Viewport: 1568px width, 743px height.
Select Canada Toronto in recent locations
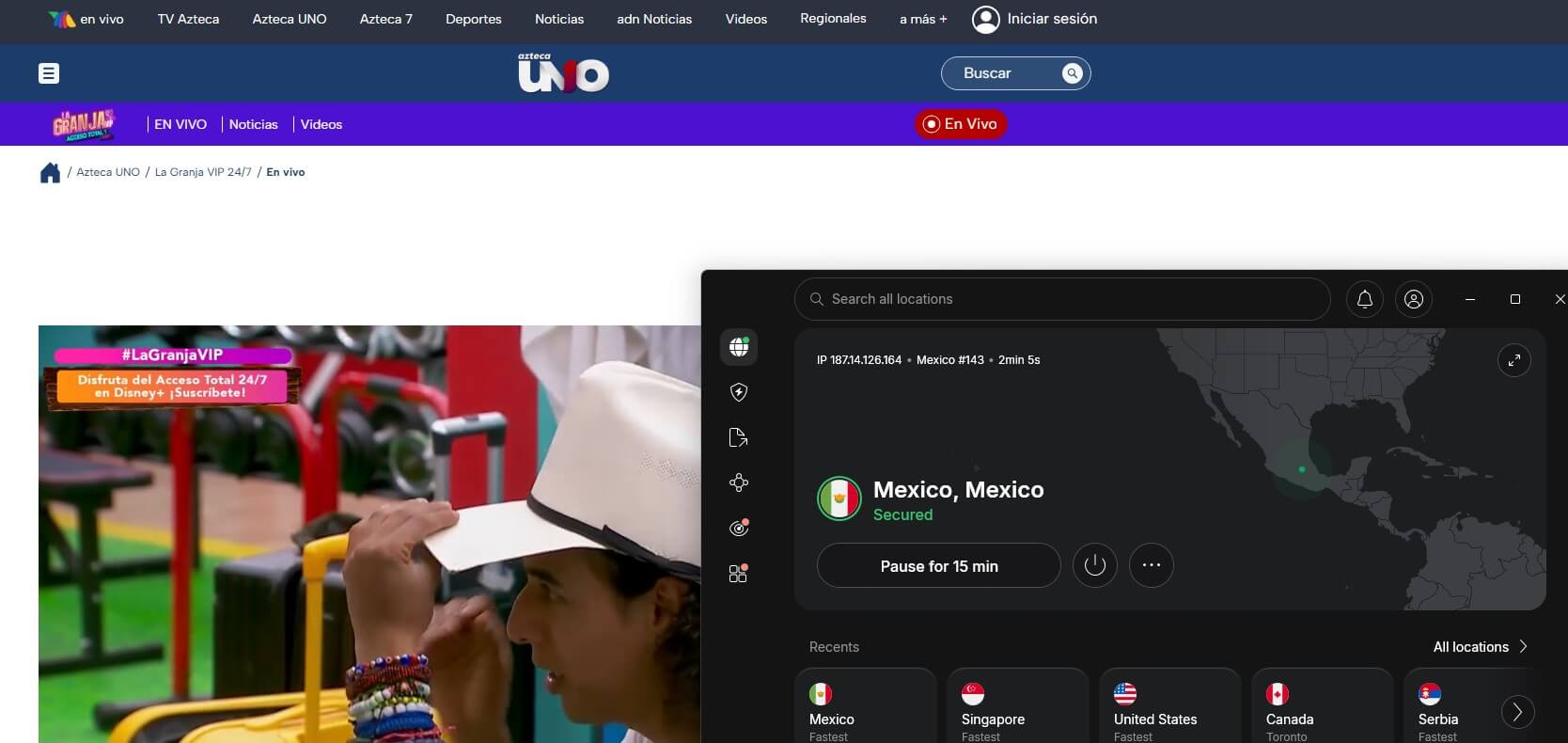click(1323, 706)
